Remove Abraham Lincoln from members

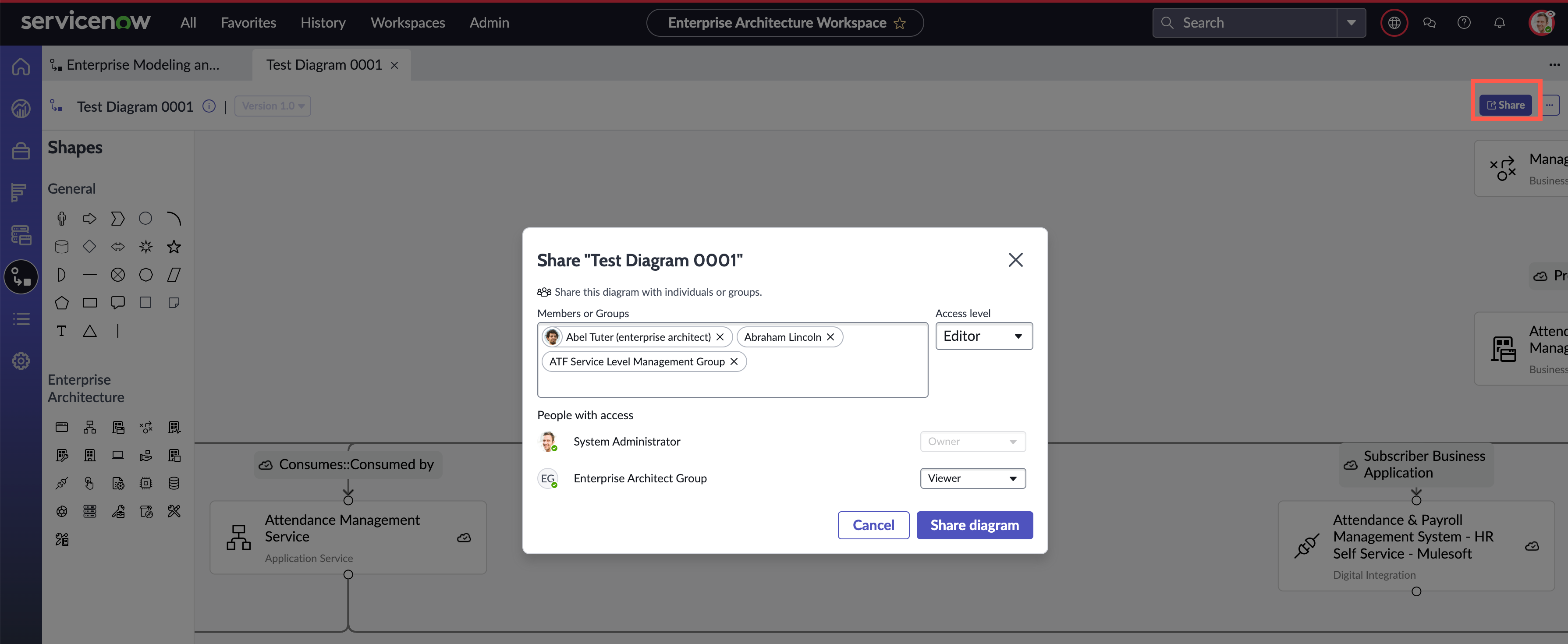(830, 337)
